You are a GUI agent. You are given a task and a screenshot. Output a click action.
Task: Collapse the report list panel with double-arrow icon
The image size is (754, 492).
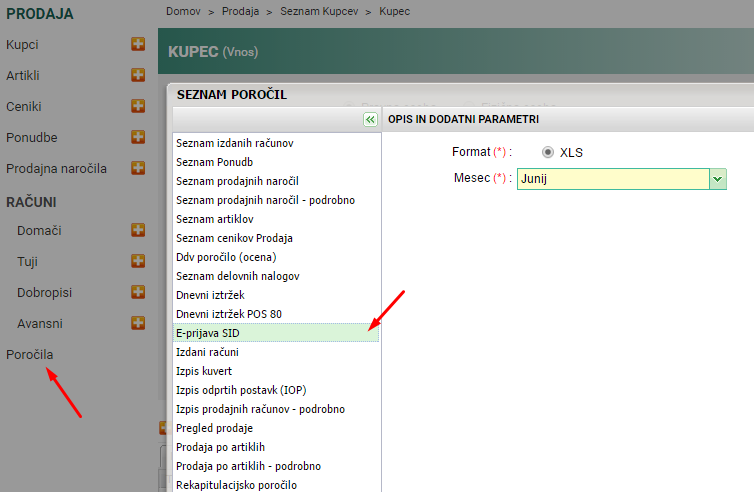(370, 119)
